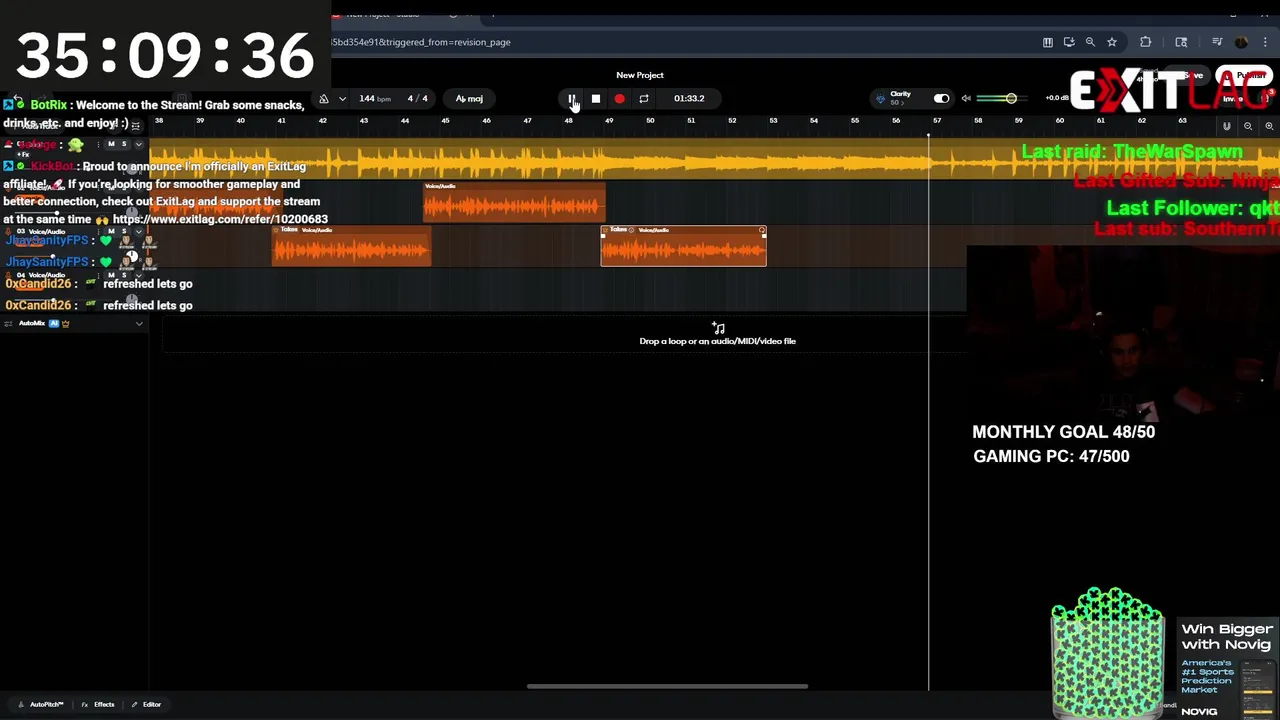Image resolution: width=1280 pixels, height=720 pixels.
Task: Mute the first (yellow) track with M
Action: [x=111, y=145]
